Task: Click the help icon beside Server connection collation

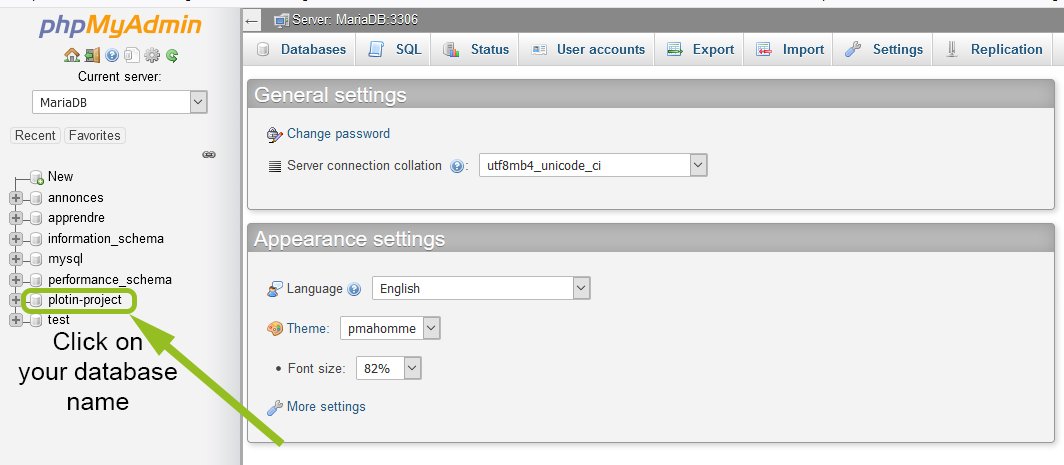Action: pyautogui.click(x=458, y=166)
